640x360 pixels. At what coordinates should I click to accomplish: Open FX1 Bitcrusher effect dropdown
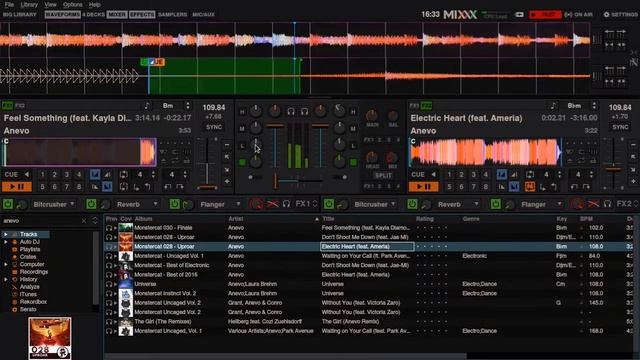coord(53,204)
